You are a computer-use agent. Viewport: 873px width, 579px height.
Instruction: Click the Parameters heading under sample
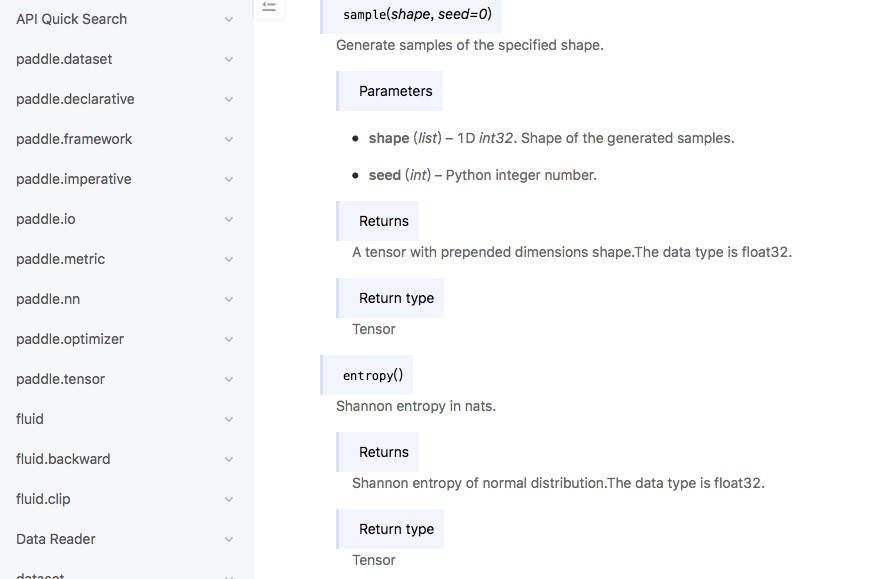[395, 91]
